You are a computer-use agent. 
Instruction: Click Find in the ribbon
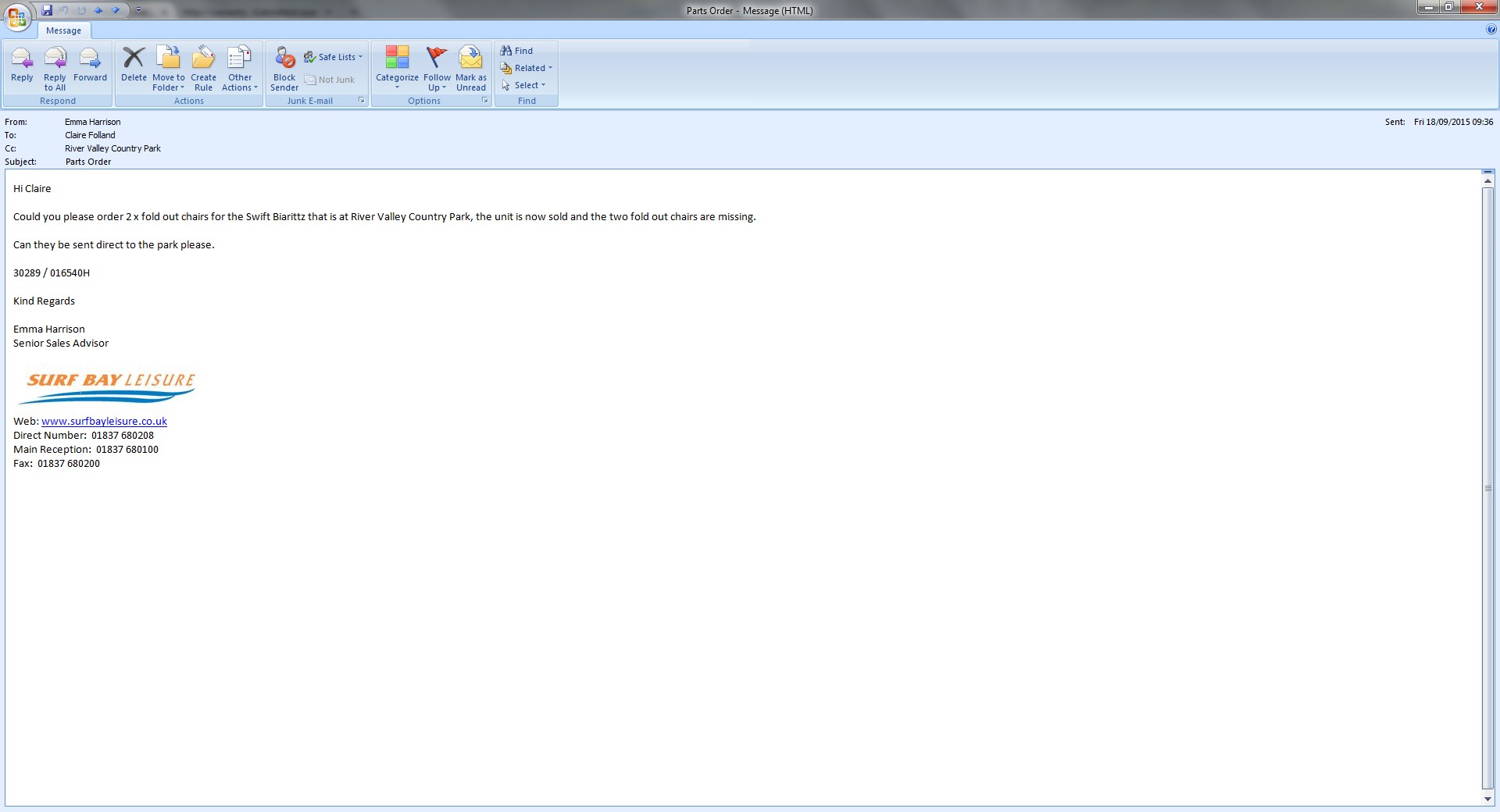pos(517,51)
